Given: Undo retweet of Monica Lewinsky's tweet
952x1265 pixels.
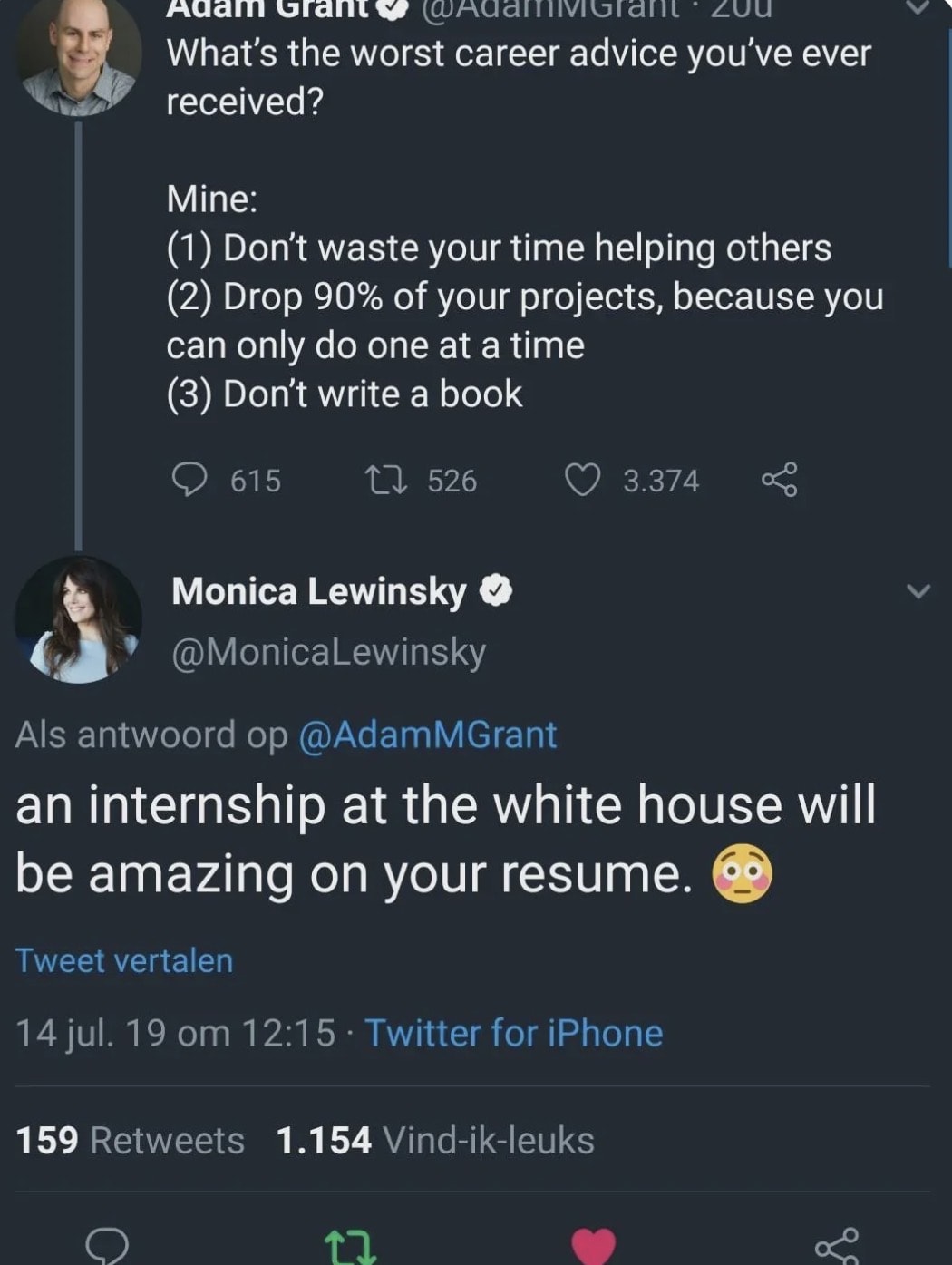Looking at the screenshot, I should pyautogui.click(x=351, y=1246).
